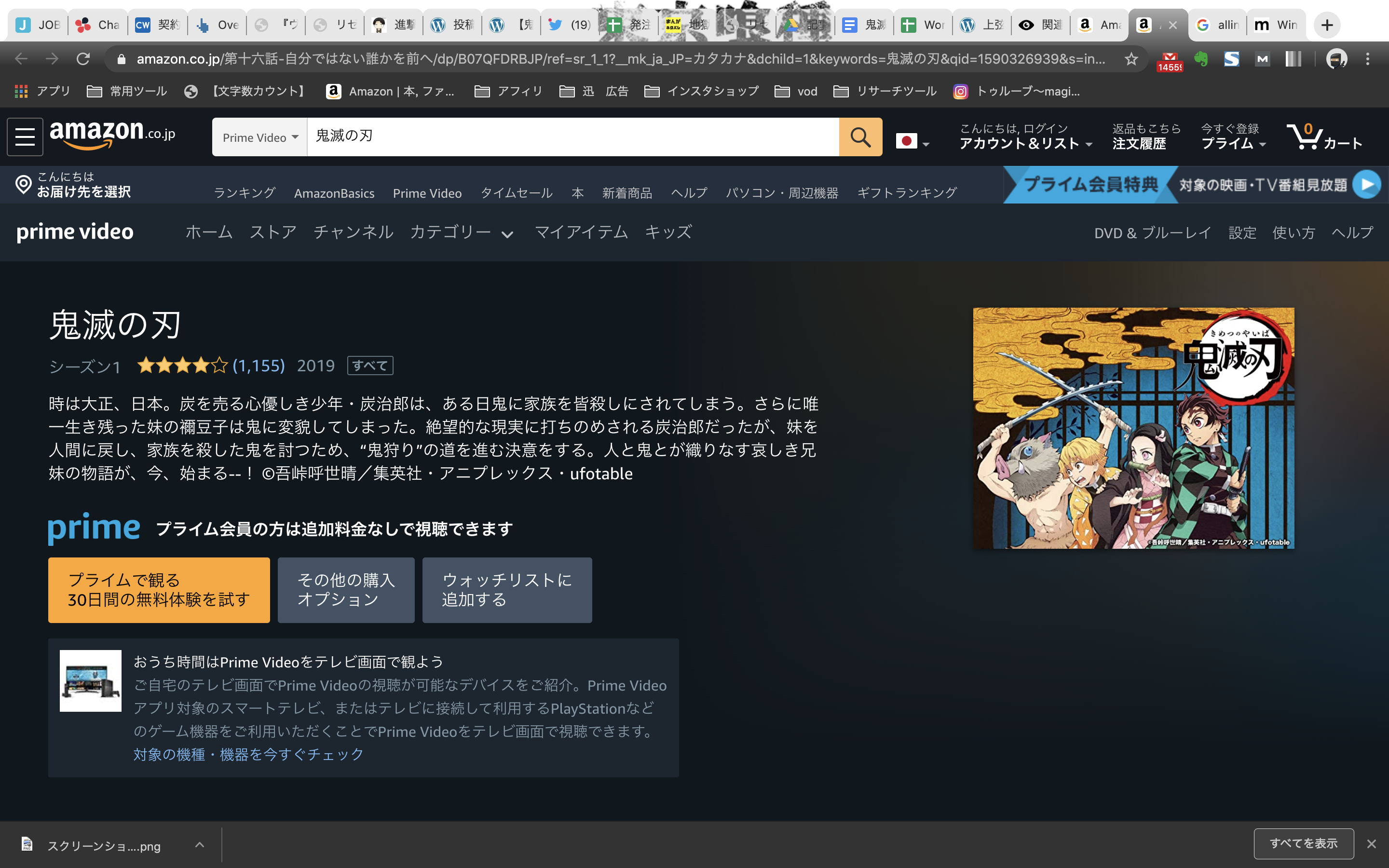This screenshot has width=1389, height=868.
Task: Open a new browser tab with plus
Action: point(1326,25)
